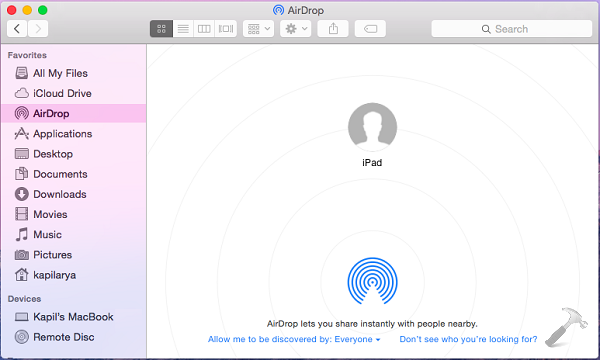Click the Share toolbar button
Image resolution: width=600 pixels, height=360 pixels.
click(333, 29)
